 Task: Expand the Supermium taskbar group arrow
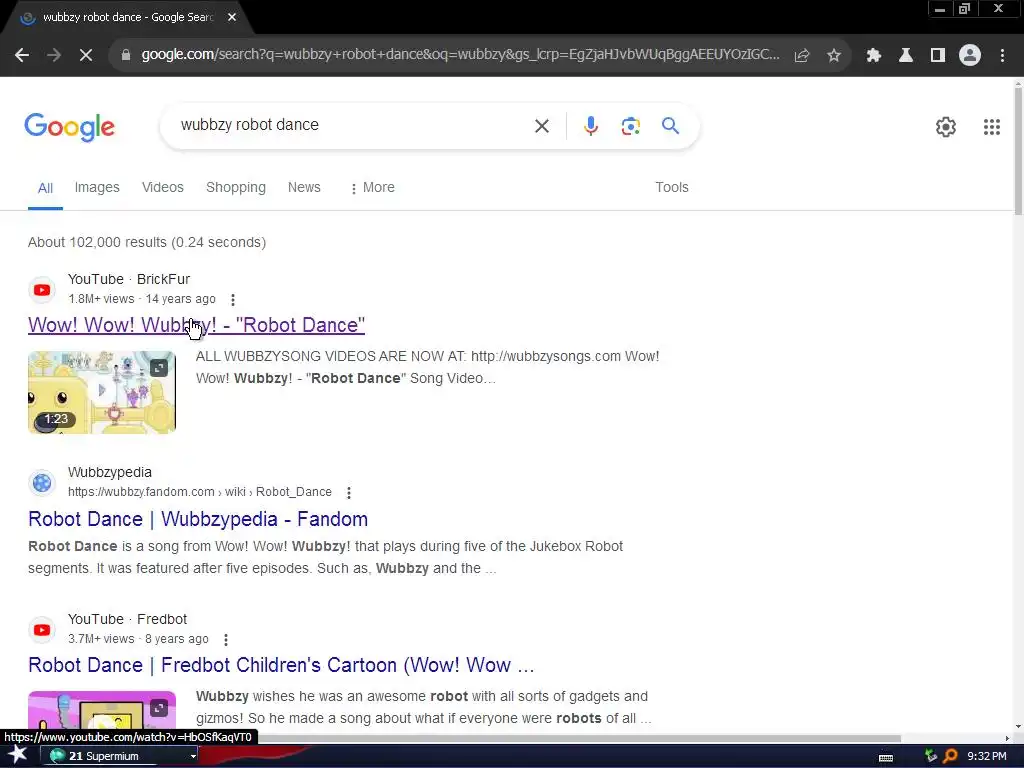tap(193, 756)
